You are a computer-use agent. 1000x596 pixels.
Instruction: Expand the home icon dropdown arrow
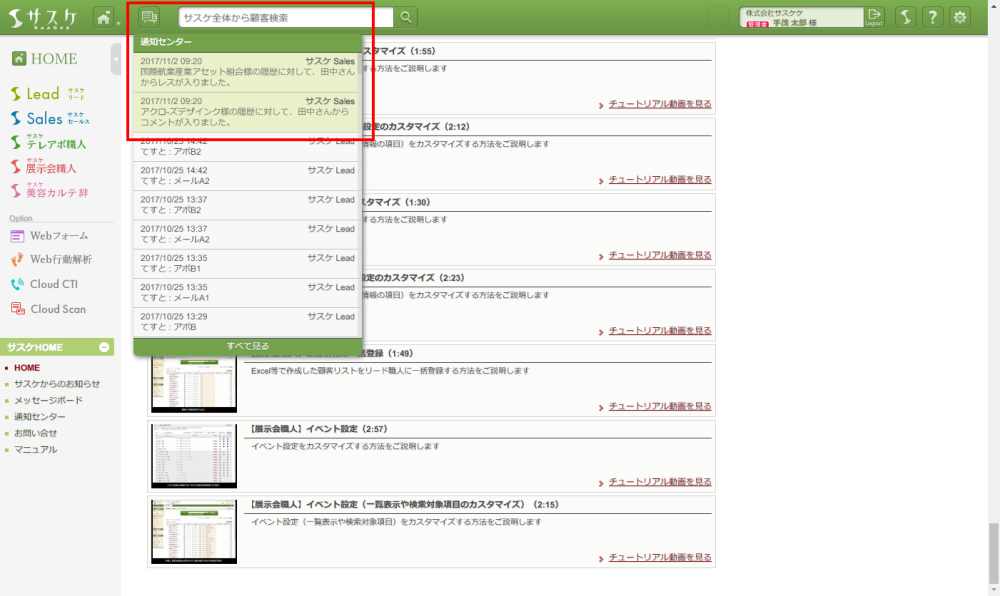pos(117,20)
